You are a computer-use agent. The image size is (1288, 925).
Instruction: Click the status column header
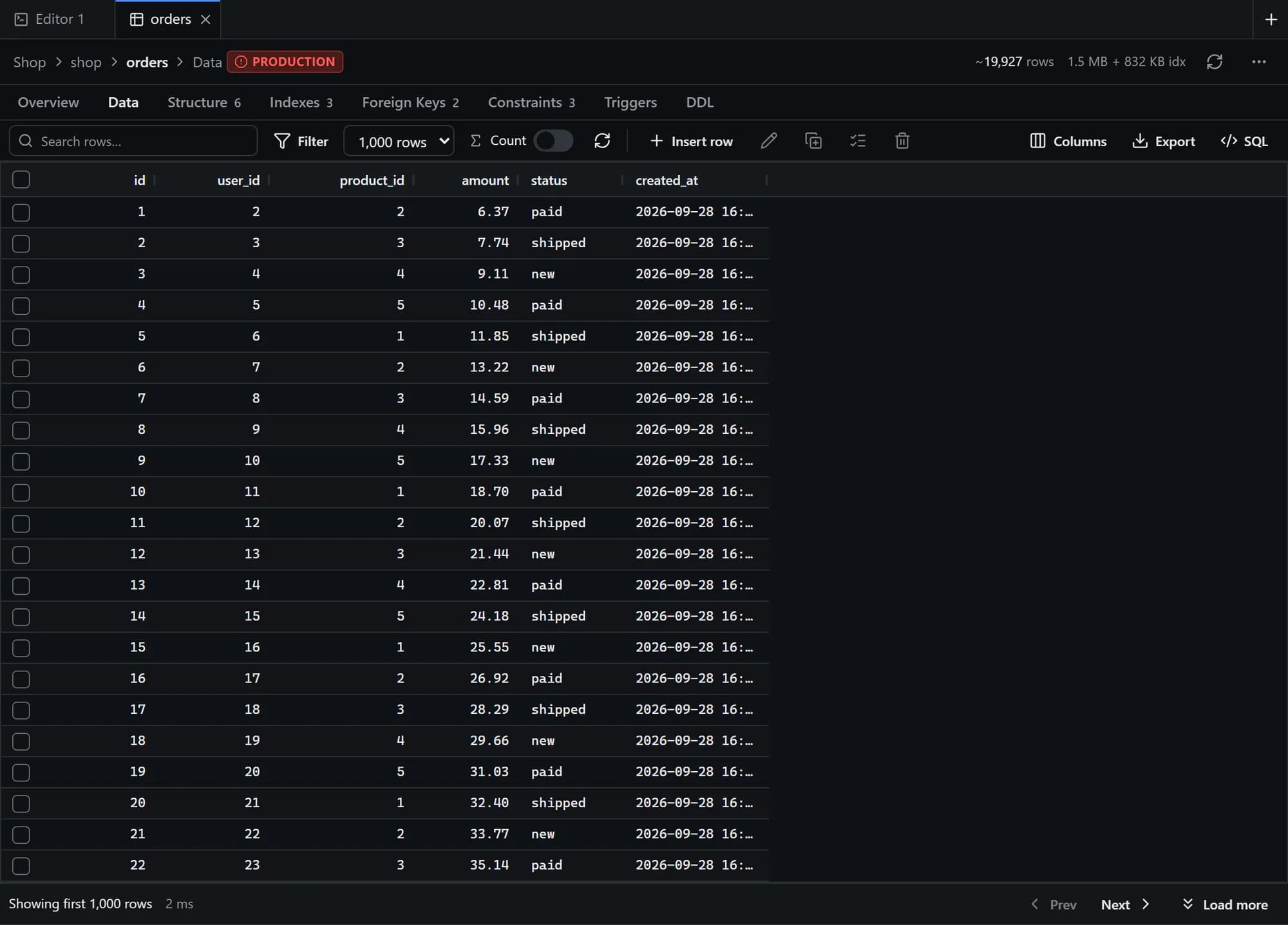[549, 180]
